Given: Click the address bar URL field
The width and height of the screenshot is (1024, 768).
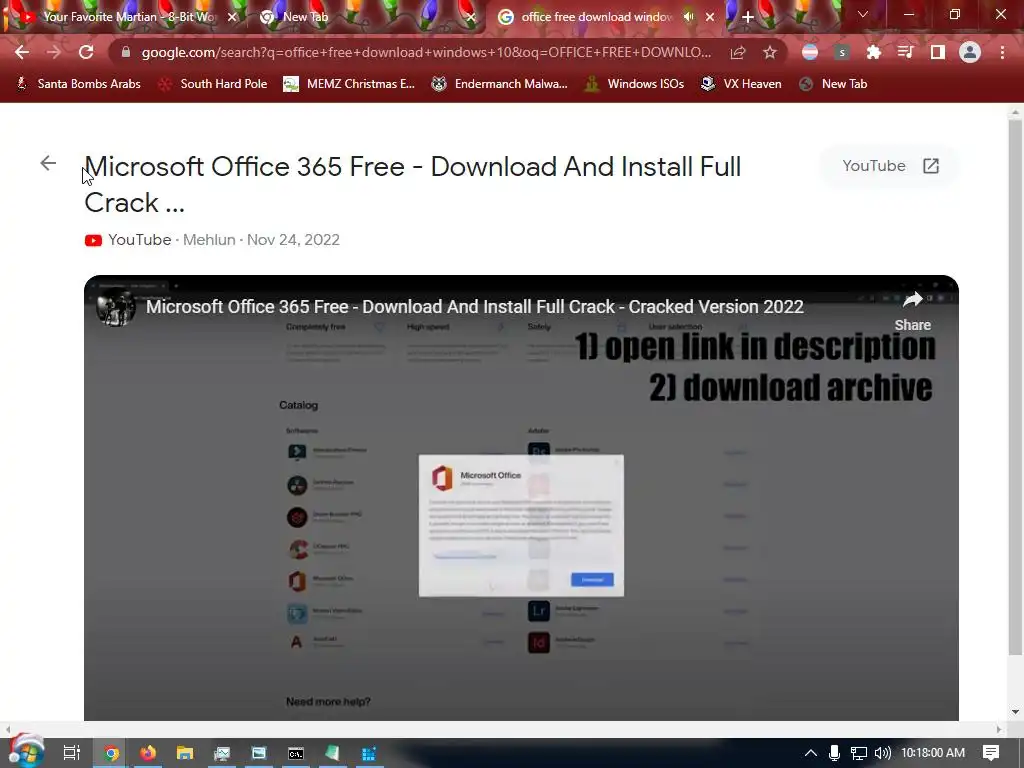Looking at the screenshot, I should coord(426,52).
